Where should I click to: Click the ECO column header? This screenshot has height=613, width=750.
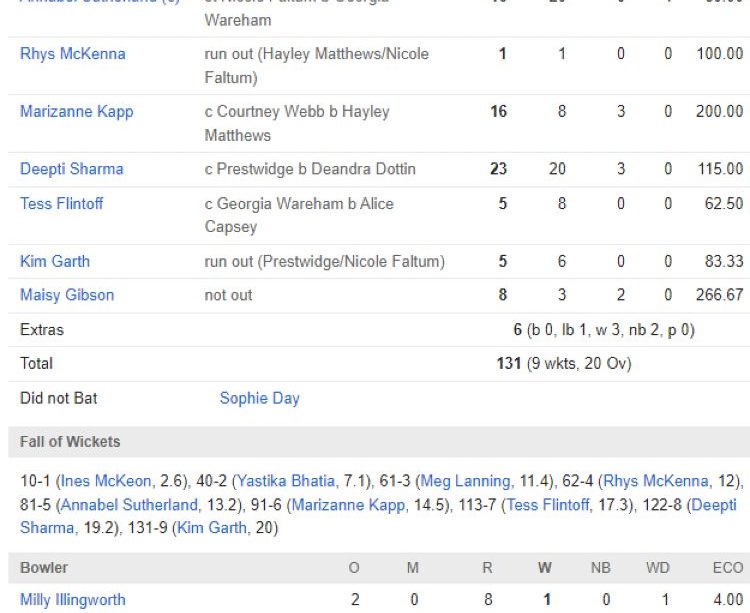[x=727, y=568]
